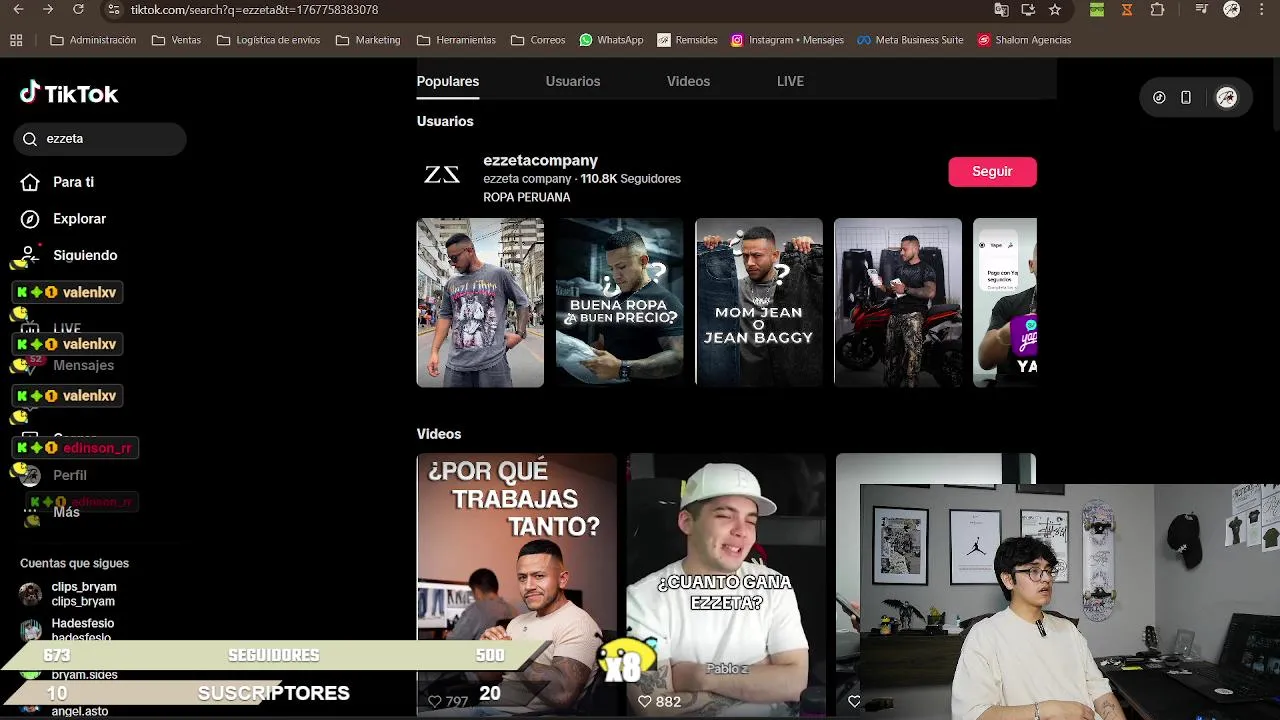Image resolution: width=1280 pixels, height=720 pixels.
Task: Open Hadesfesio followed account
Action: coord(67,630)
